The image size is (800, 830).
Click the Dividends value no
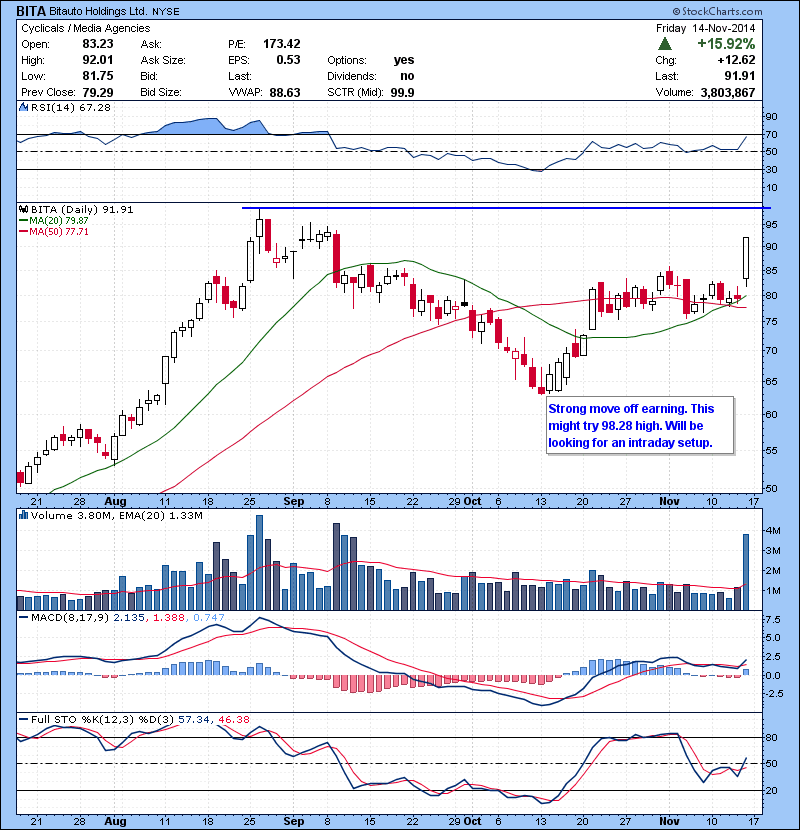click(407, 76)
